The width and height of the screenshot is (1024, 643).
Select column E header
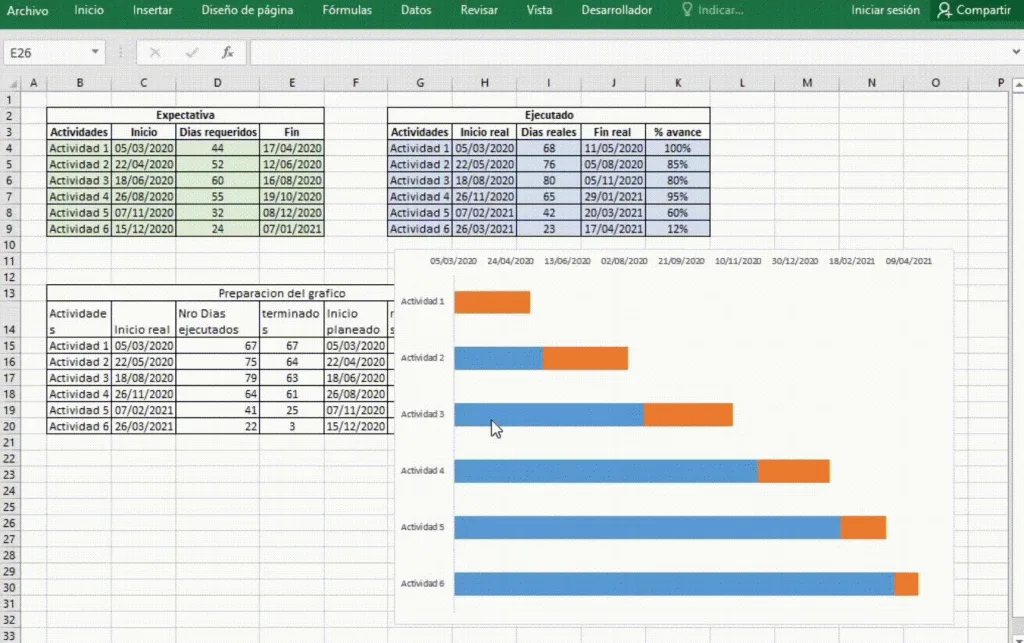[x=292, y=83]
